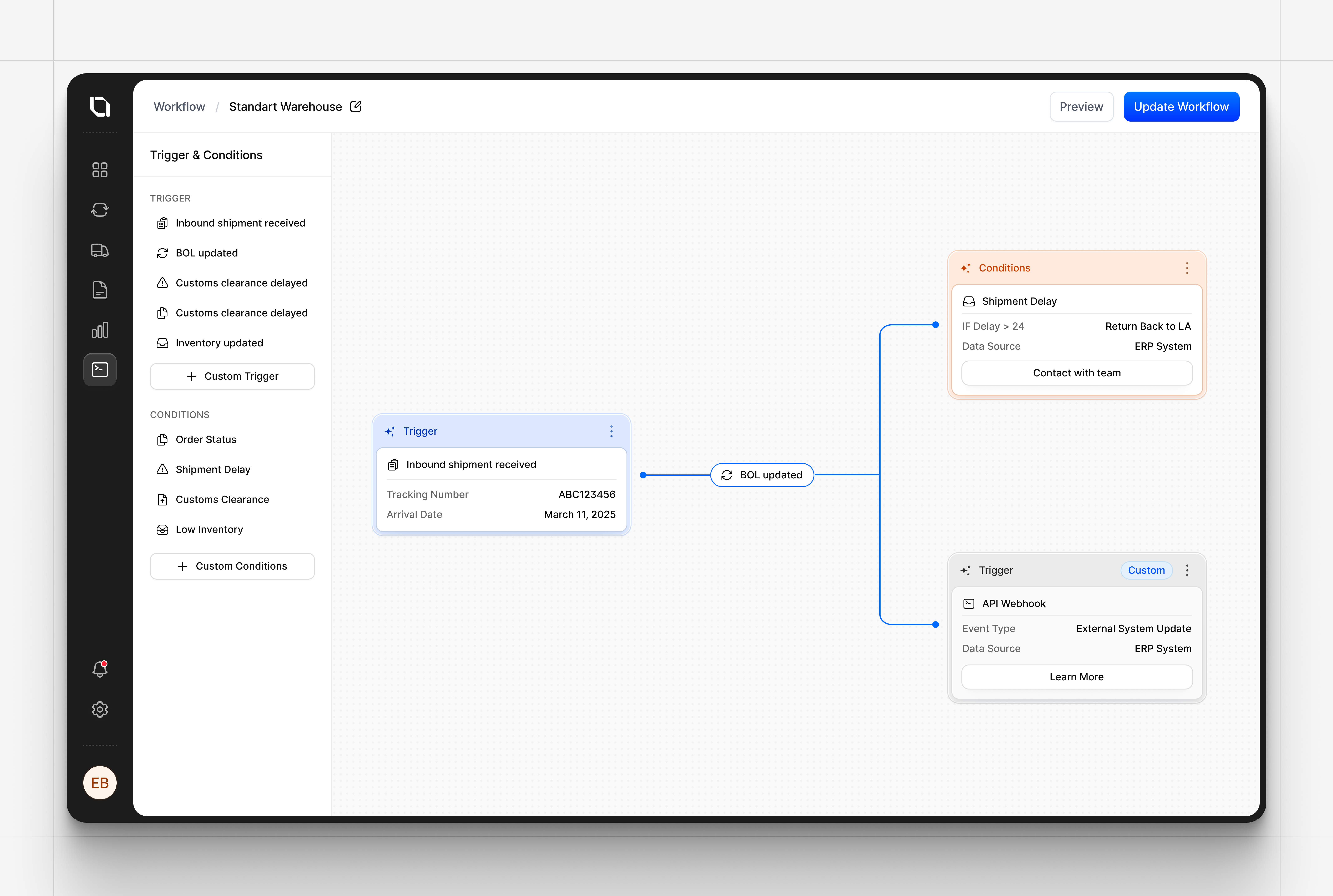1333x896 pixels.
Task: Select the Inbound shipment received trigger in the list
Action: click(x=240, y=223)
